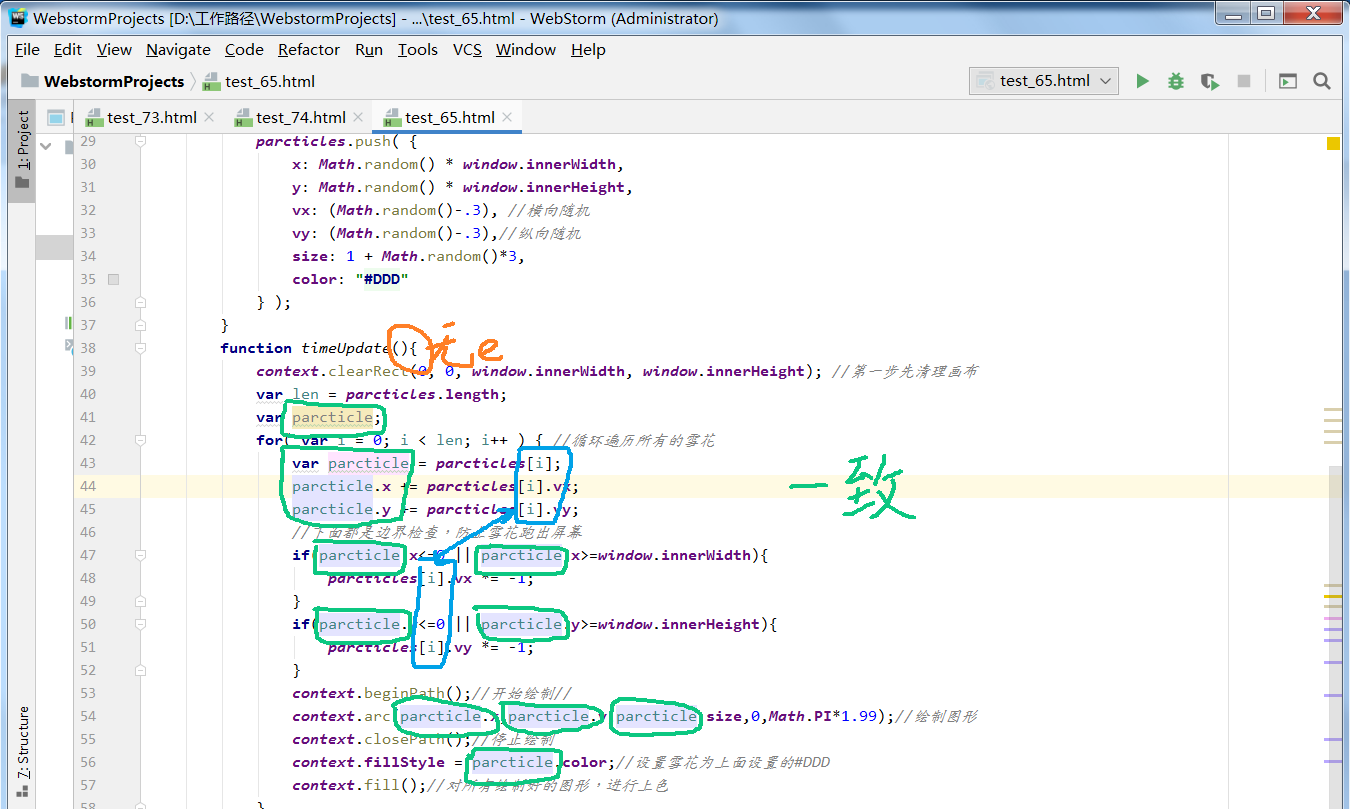Select the test_65.html editor tab
This screenshot has height=809, width=1350.
tap(449, 117)
